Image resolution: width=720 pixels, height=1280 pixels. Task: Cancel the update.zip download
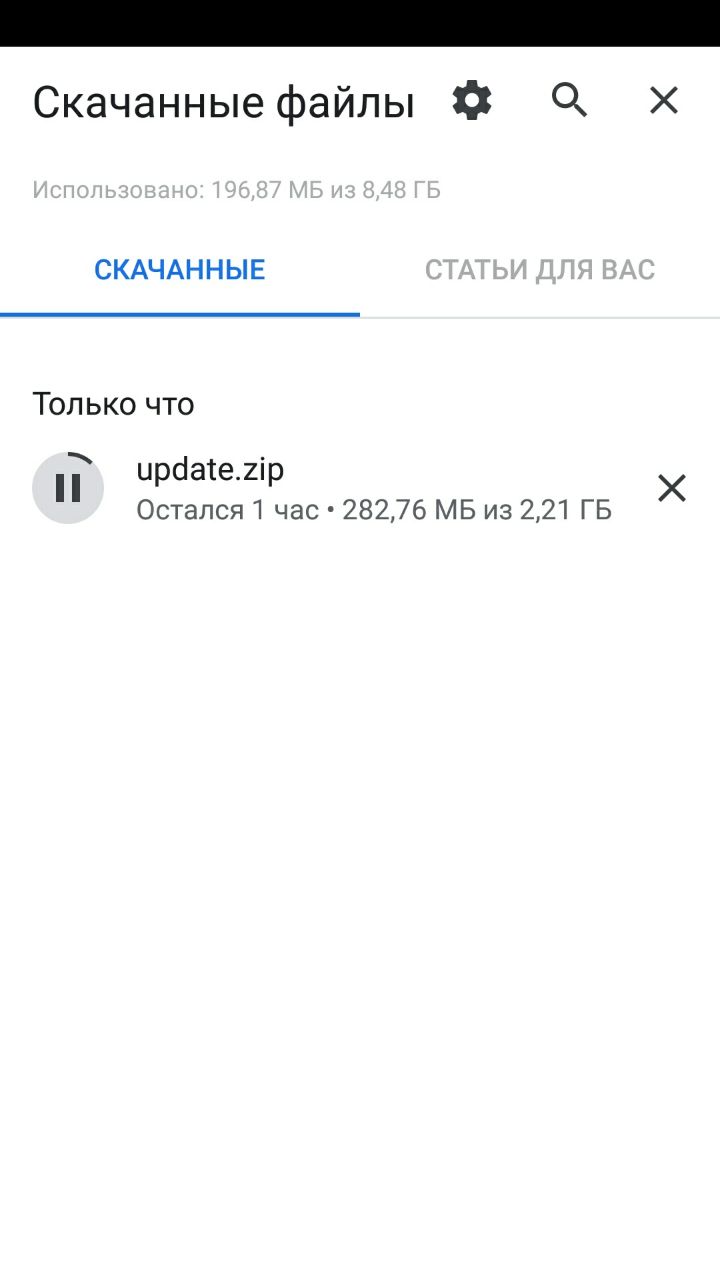point(671,488)
